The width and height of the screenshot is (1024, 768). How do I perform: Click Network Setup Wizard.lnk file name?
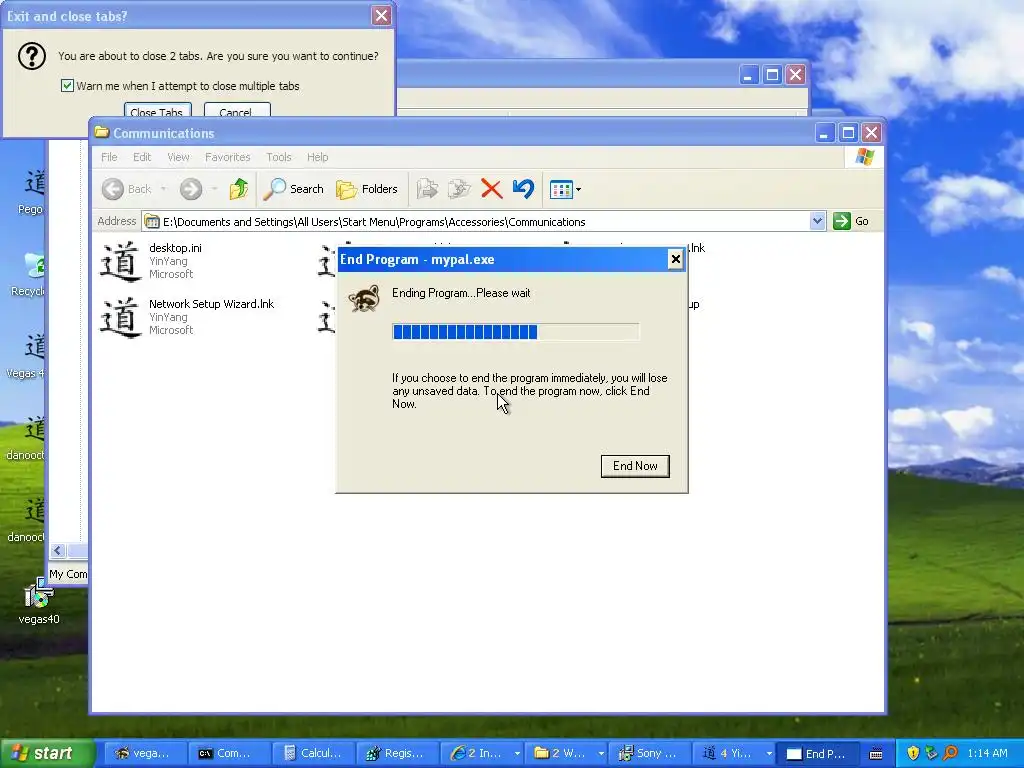click(x=212, y=304)
